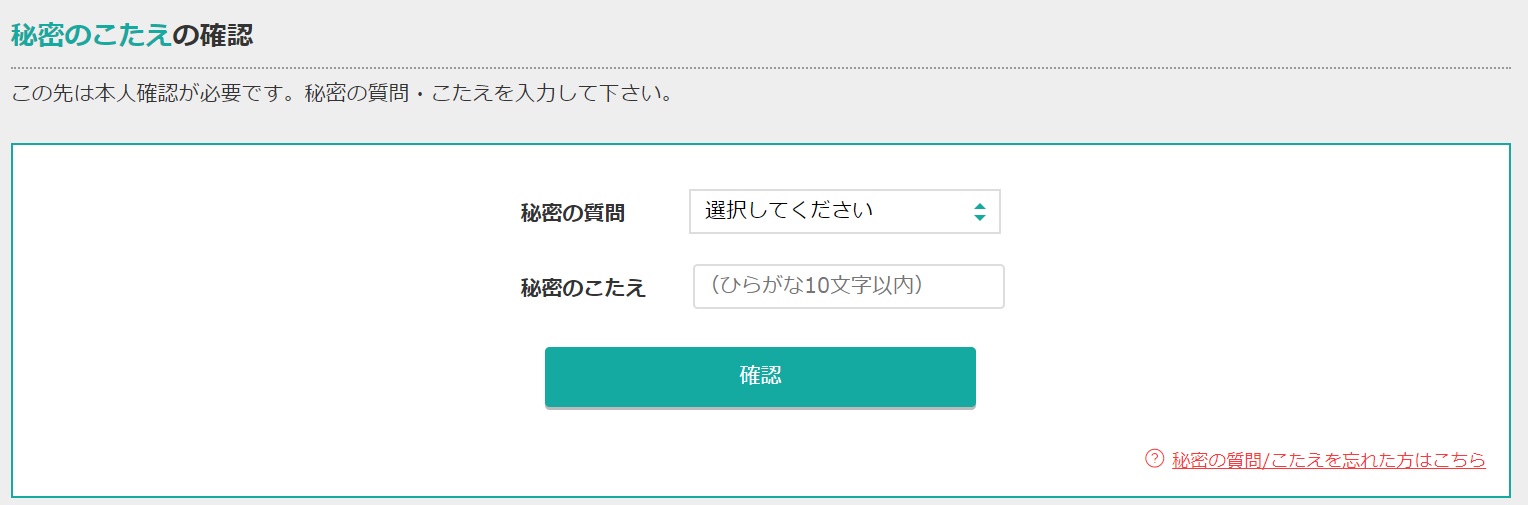Submit the form with 確認

[x=760, y=377]
